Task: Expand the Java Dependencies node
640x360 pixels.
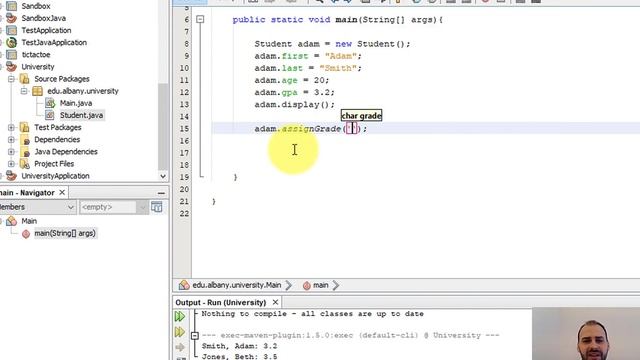Action: (11, 152)
